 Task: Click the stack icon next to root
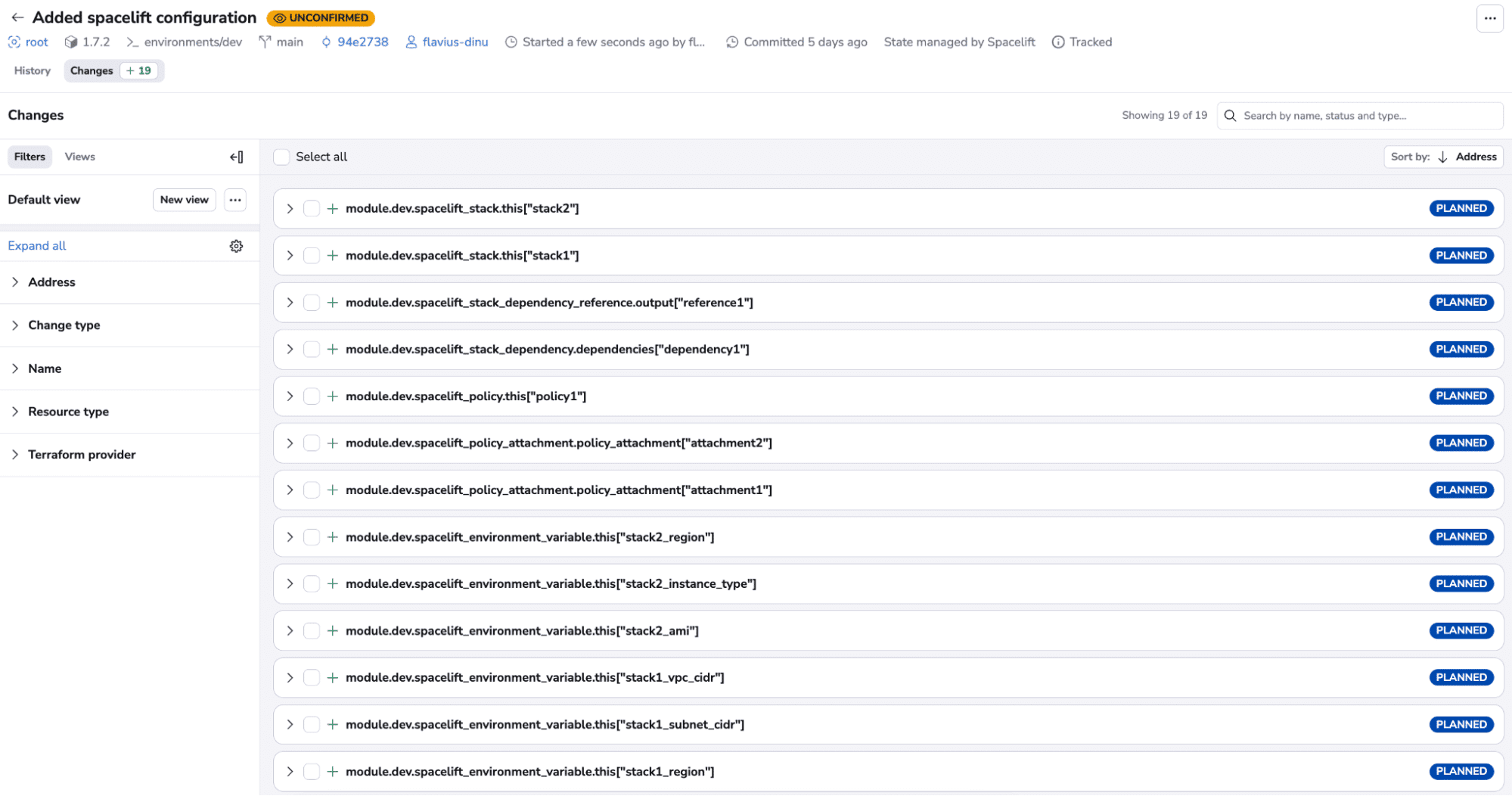(x=14, y=42)
